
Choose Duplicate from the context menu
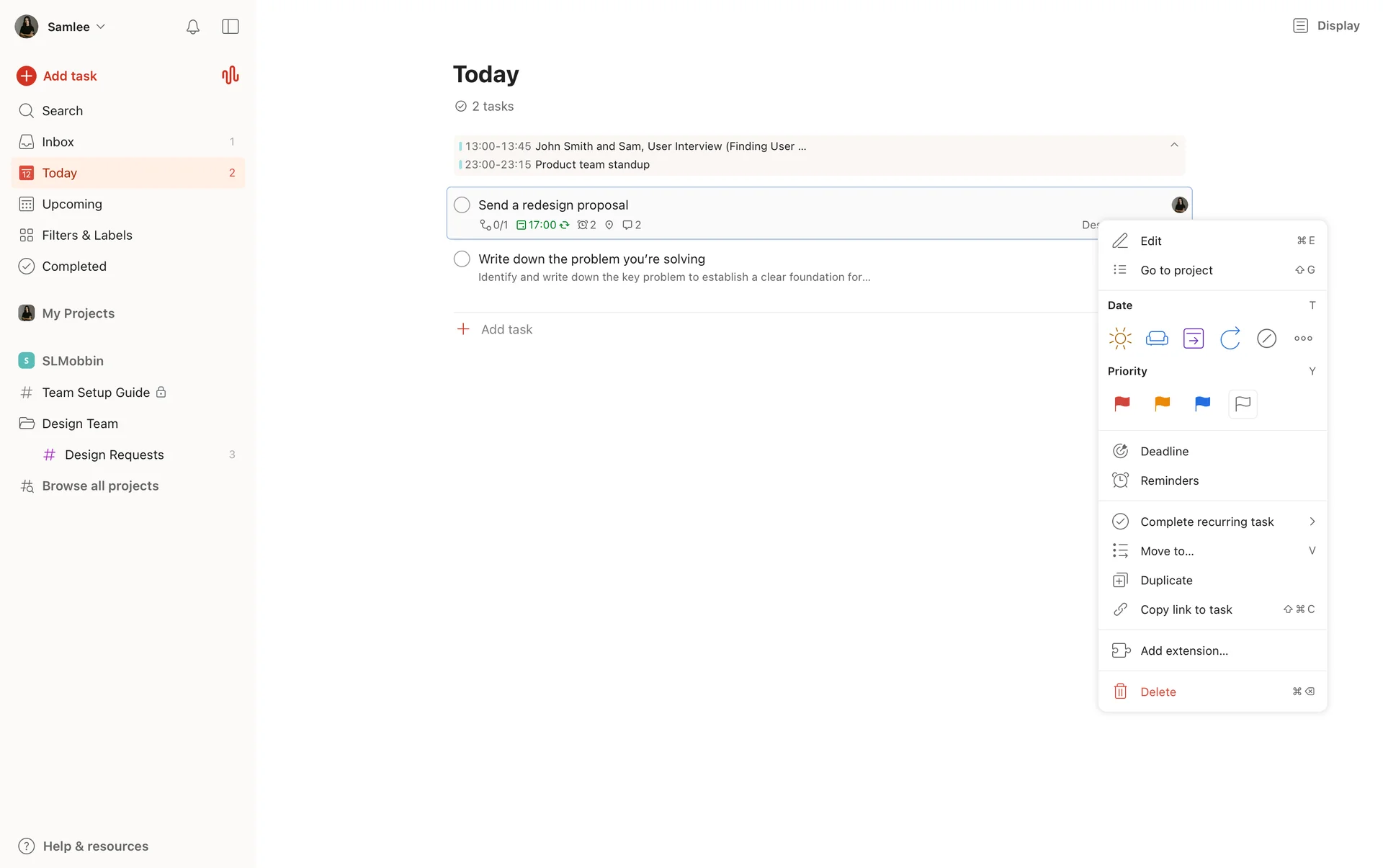[x=1166, y=581]
